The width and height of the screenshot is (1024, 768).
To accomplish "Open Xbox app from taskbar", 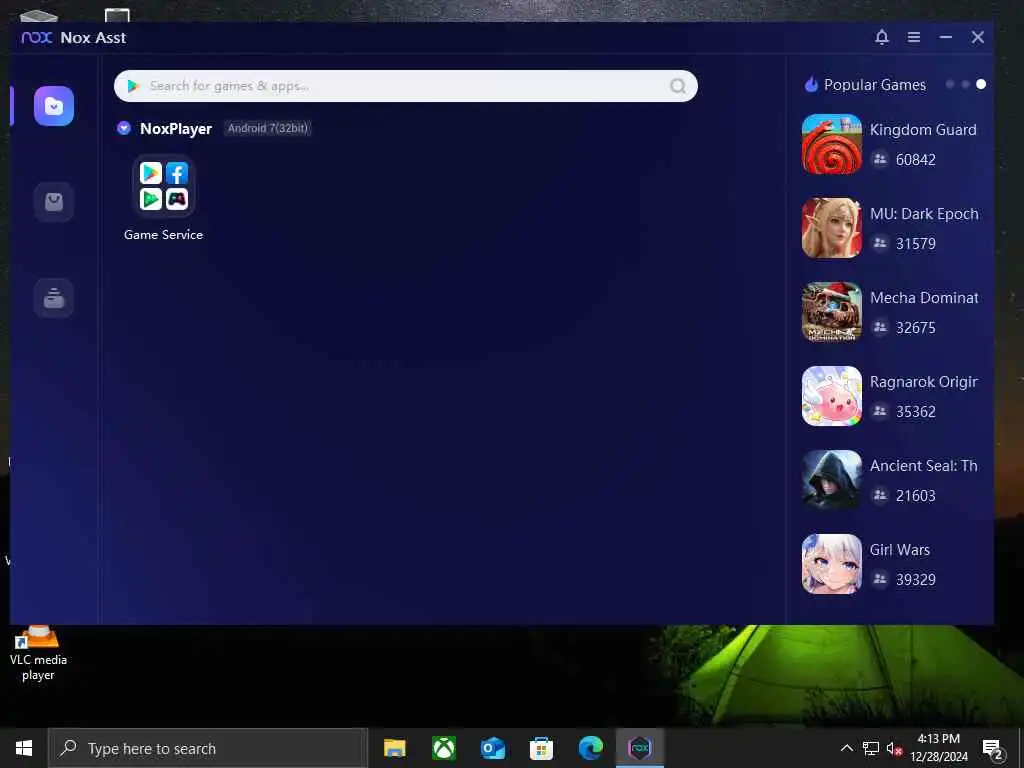I will (443, 748).
